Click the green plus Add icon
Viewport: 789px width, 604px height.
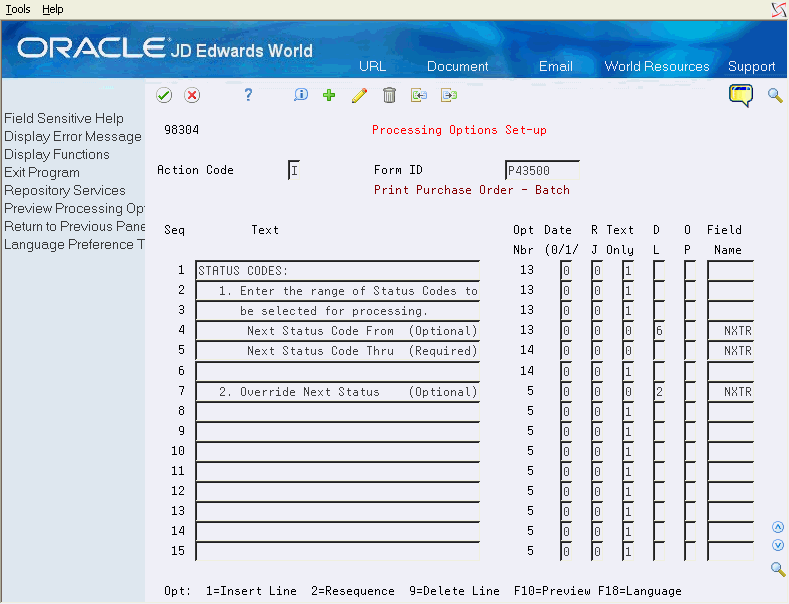(329, 95)
